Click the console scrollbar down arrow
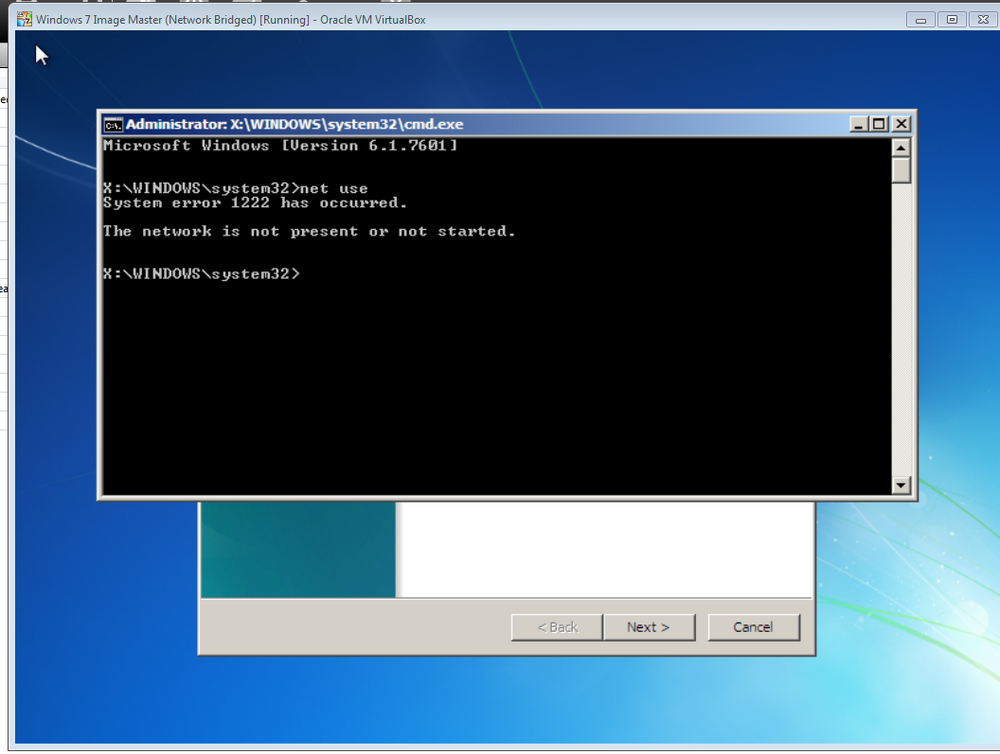 click(x=901, y=485)
